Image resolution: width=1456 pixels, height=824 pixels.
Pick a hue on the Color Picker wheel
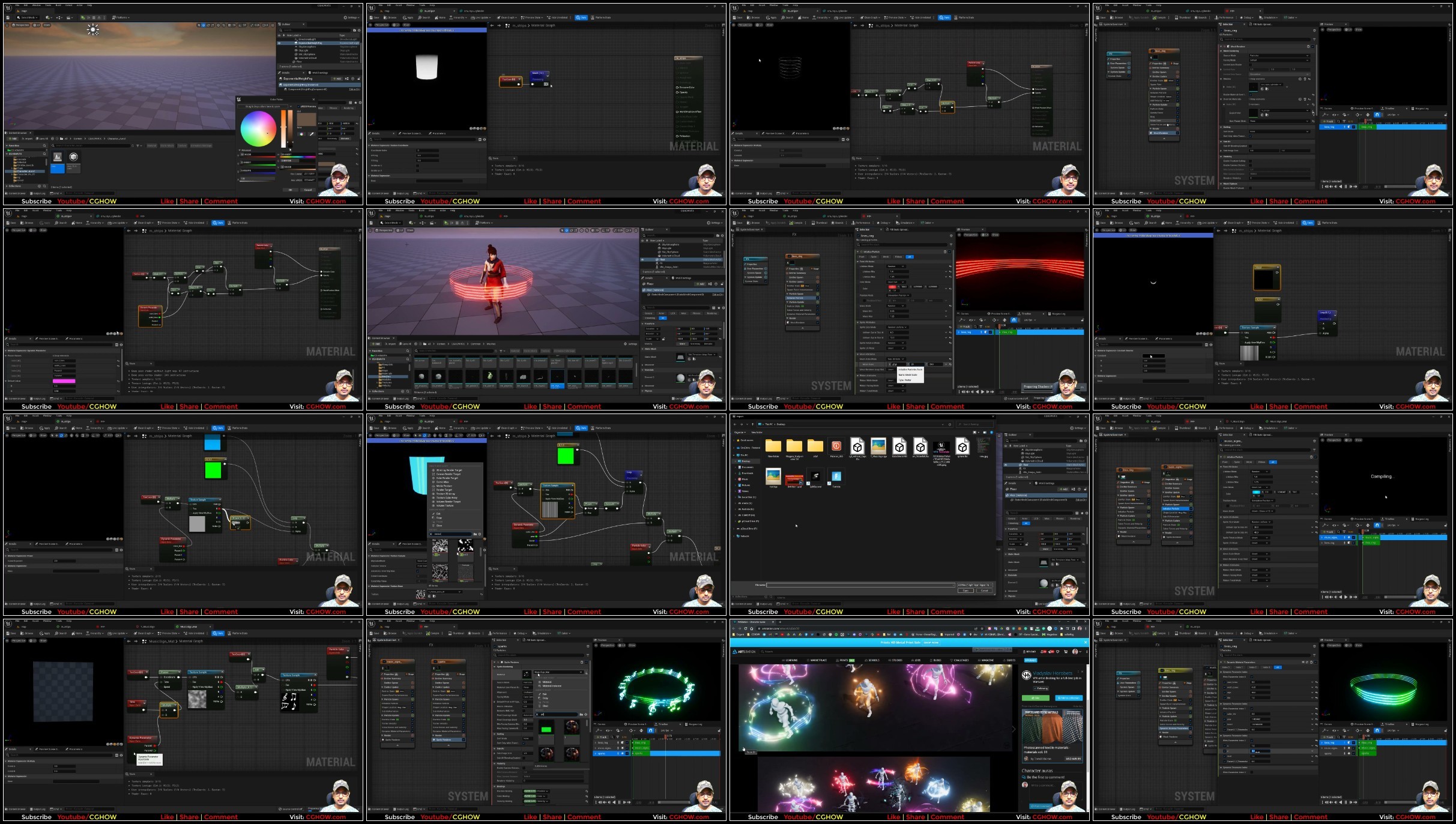click(259, 128)
